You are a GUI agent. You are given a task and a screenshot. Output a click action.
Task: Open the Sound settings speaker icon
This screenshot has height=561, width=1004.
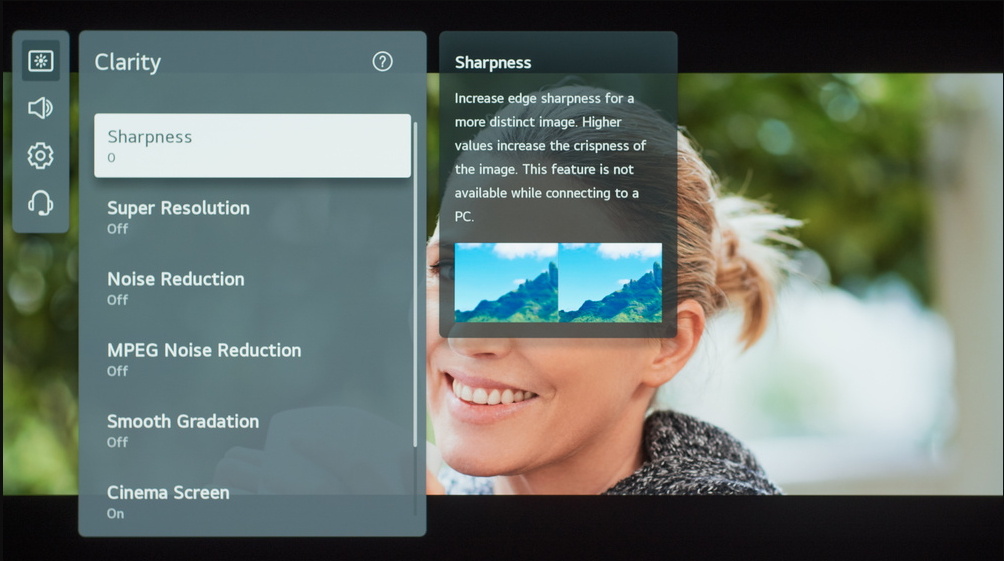(x=40, y=108)
